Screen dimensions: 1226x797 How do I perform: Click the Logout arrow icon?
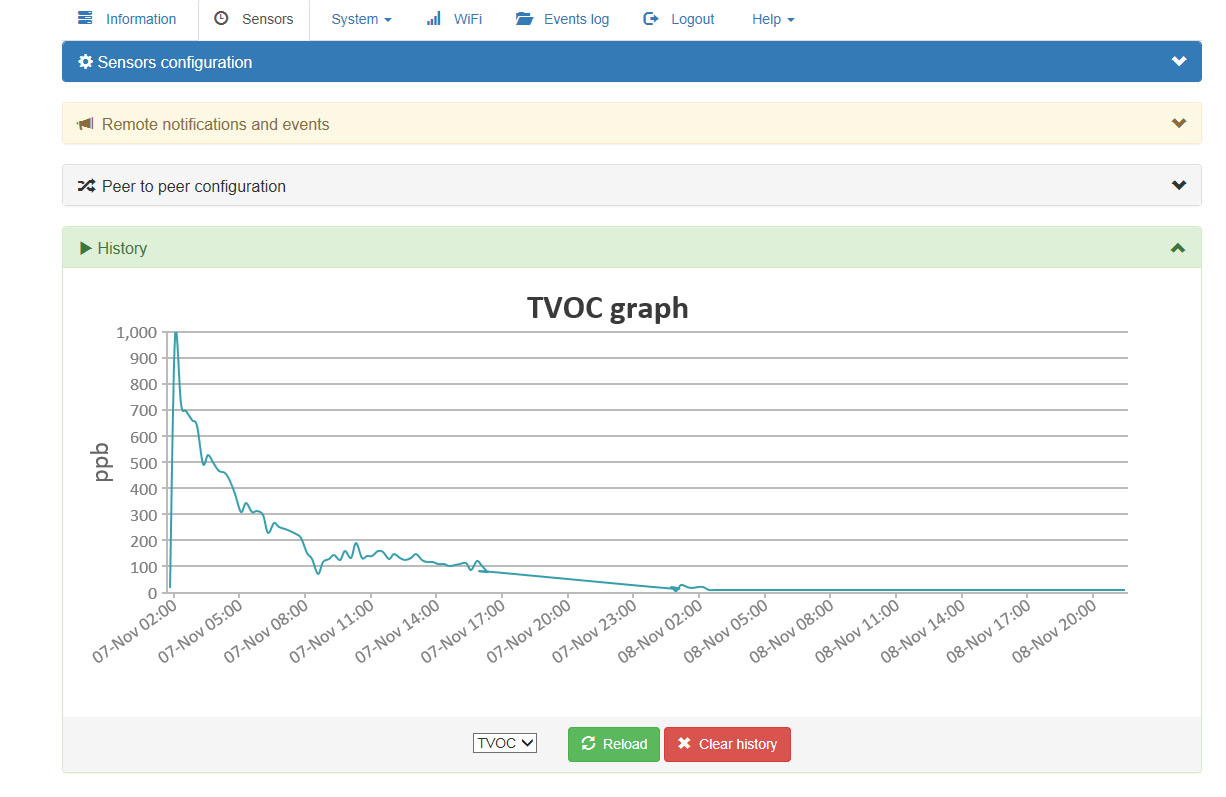point(651,19)
